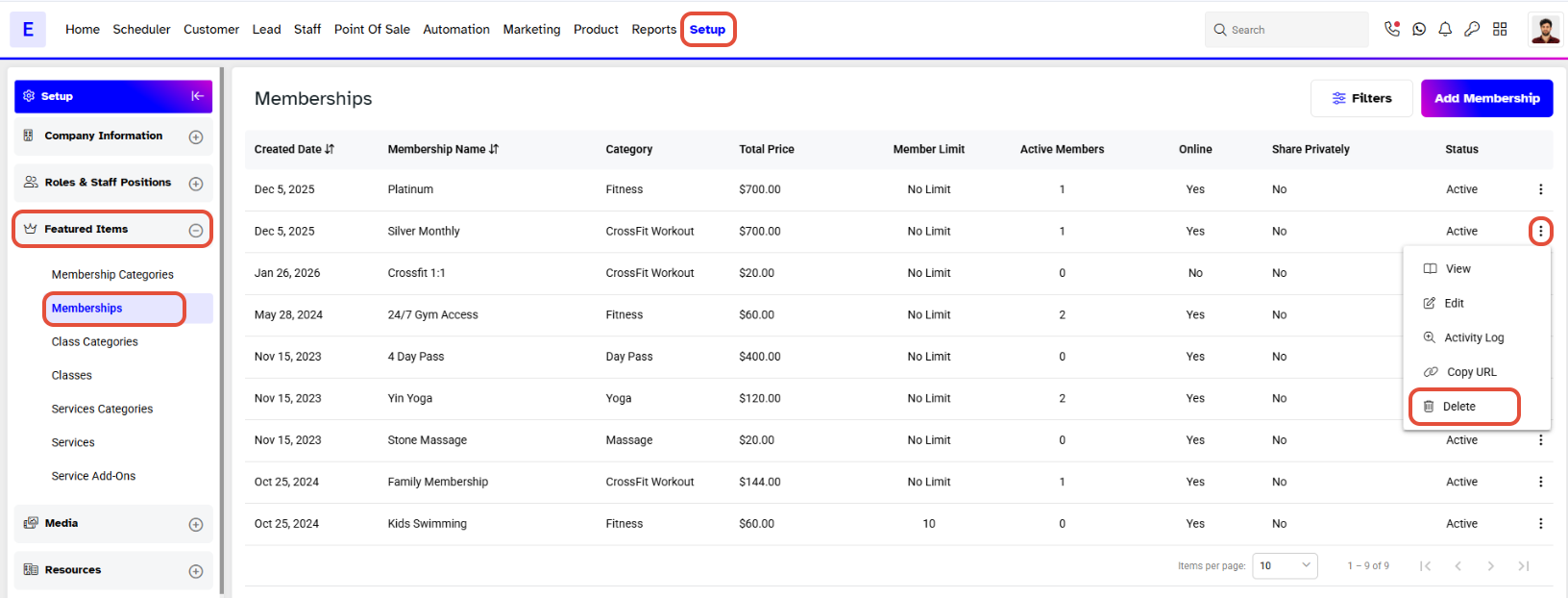
Task: Open Staff in top navigation
Action: (x=307, y=30)
